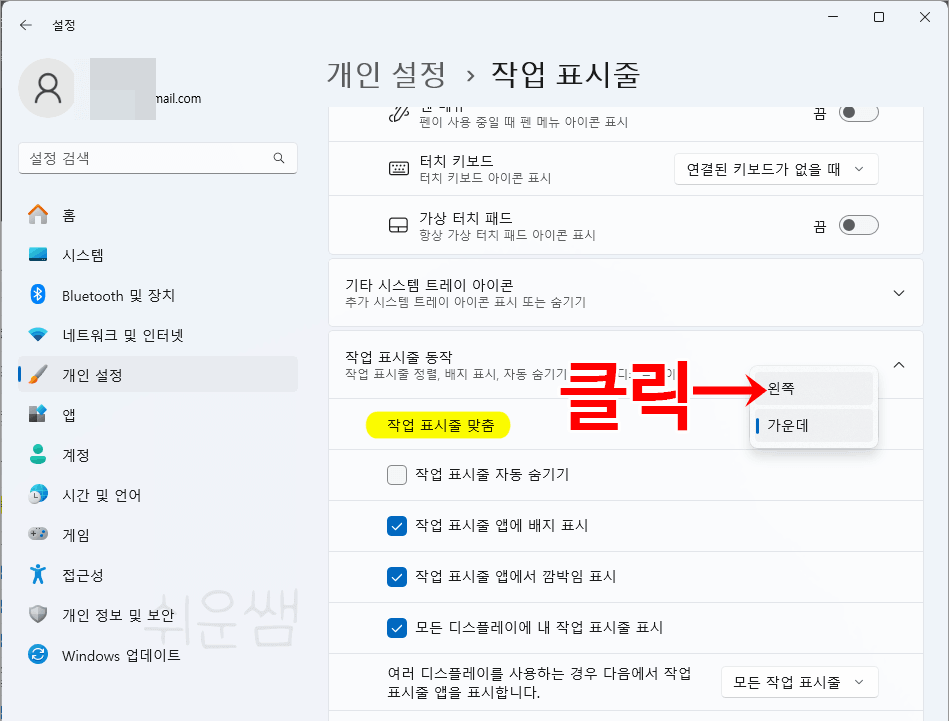Open 게임 settings category
The image size is (949, 721).
coord(158,535)
